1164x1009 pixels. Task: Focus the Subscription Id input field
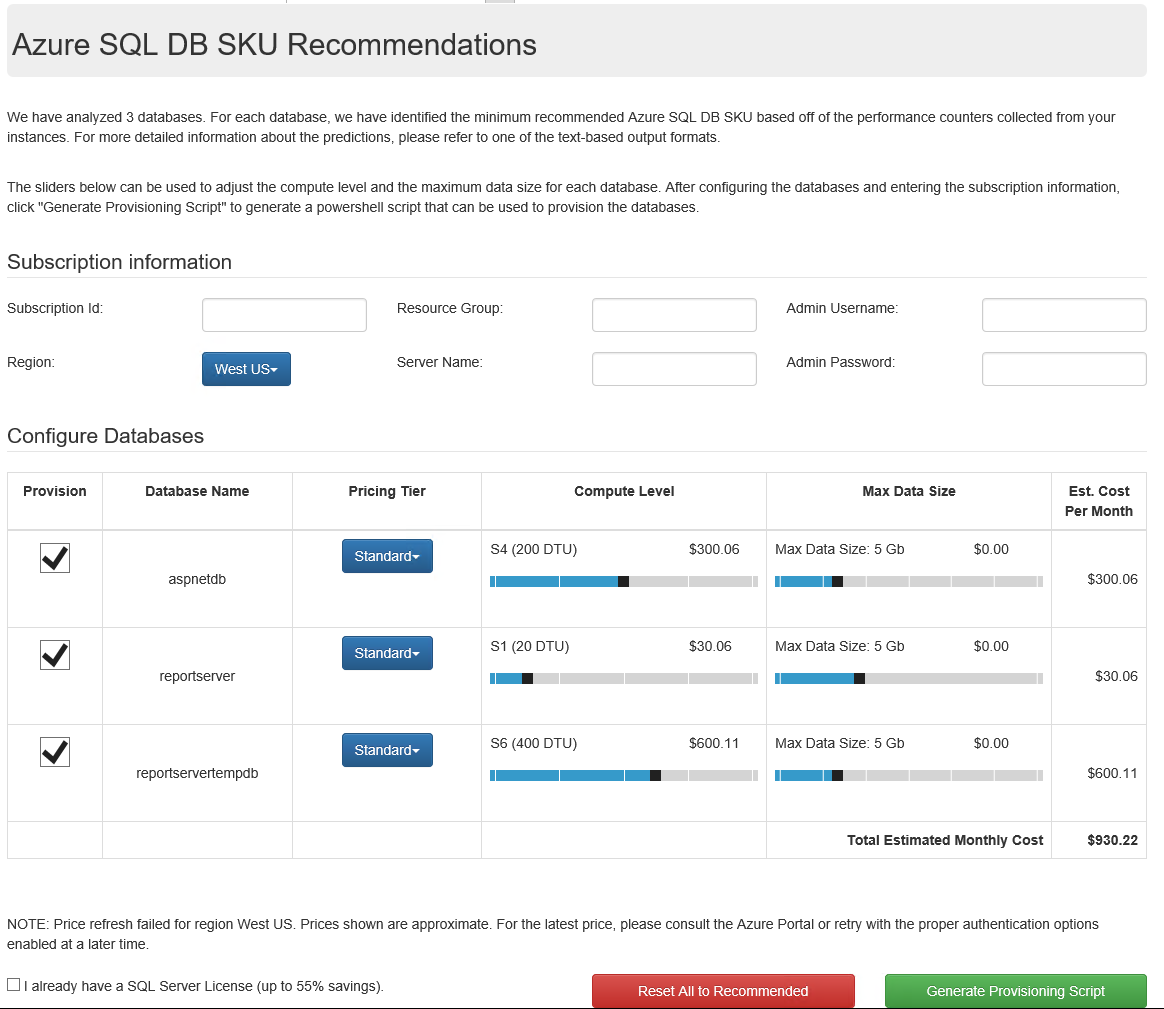[x=284, y=315]
